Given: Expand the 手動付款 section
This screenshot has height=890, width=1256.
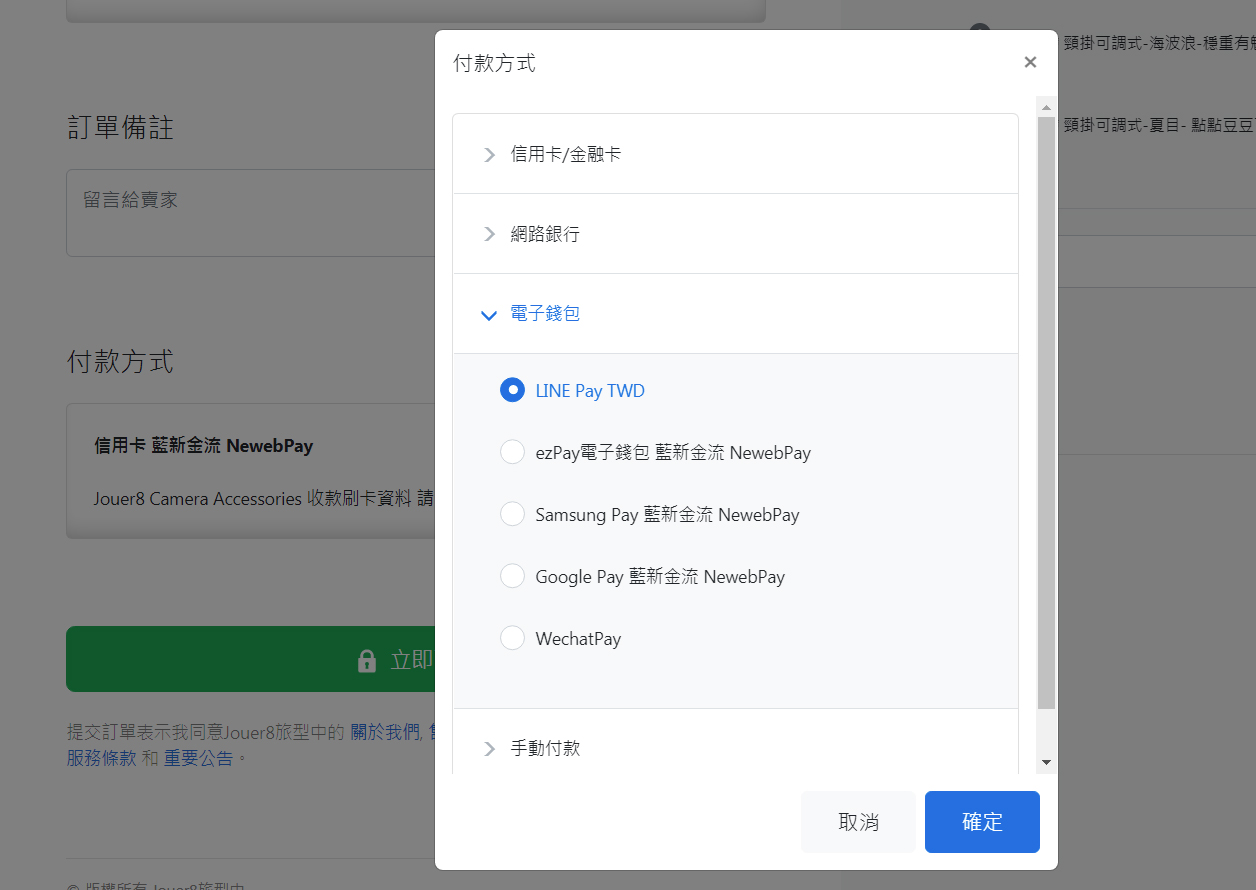Looking at the screenshot, I should (545, 748).
